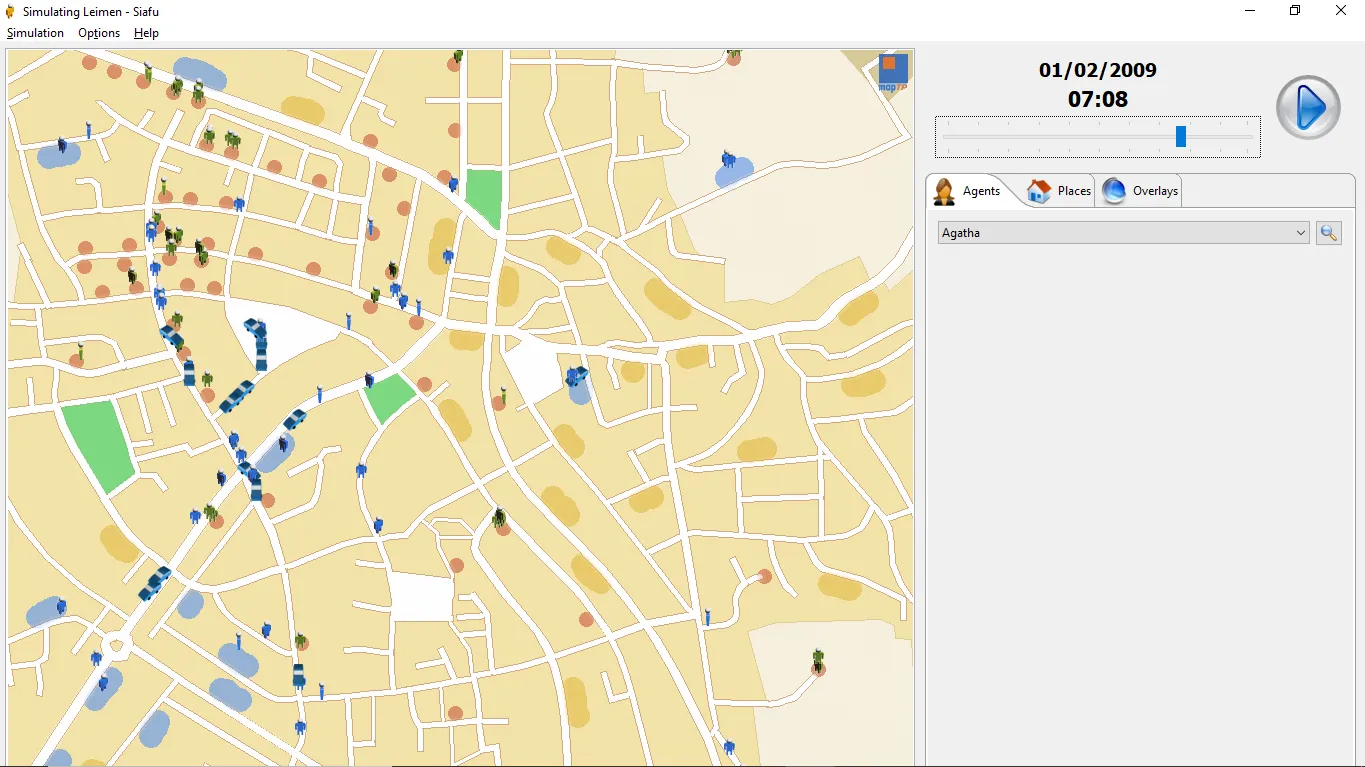The width and height of the screenshot is (1365, 767).
Task: Click the house icon on the Places tab
Action: pyautogui.click(x=1039, y=191)
